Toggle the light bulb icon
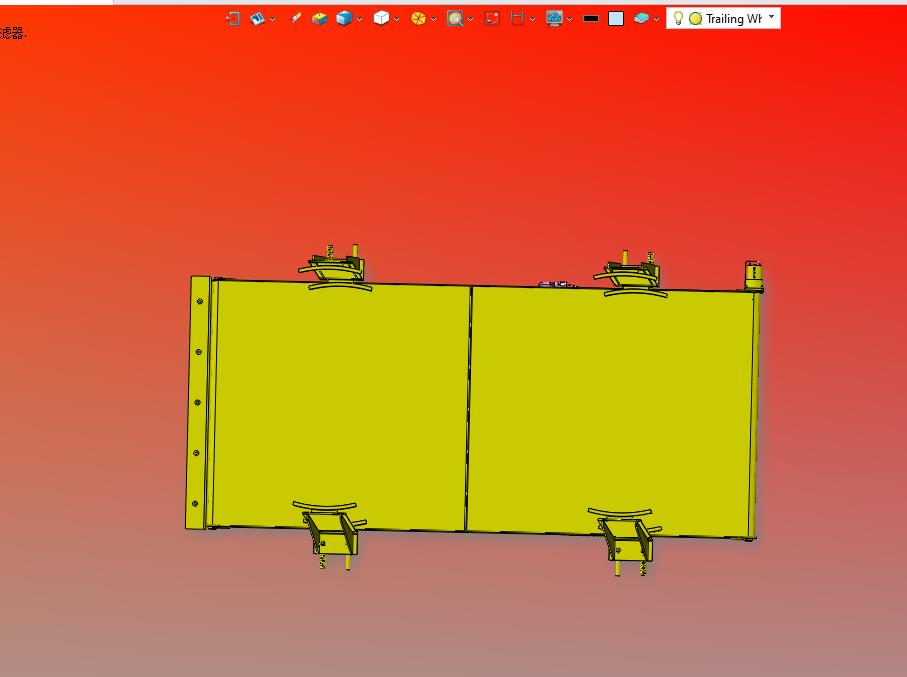This screenshot has width=907, height=677. tap(679, 19)
